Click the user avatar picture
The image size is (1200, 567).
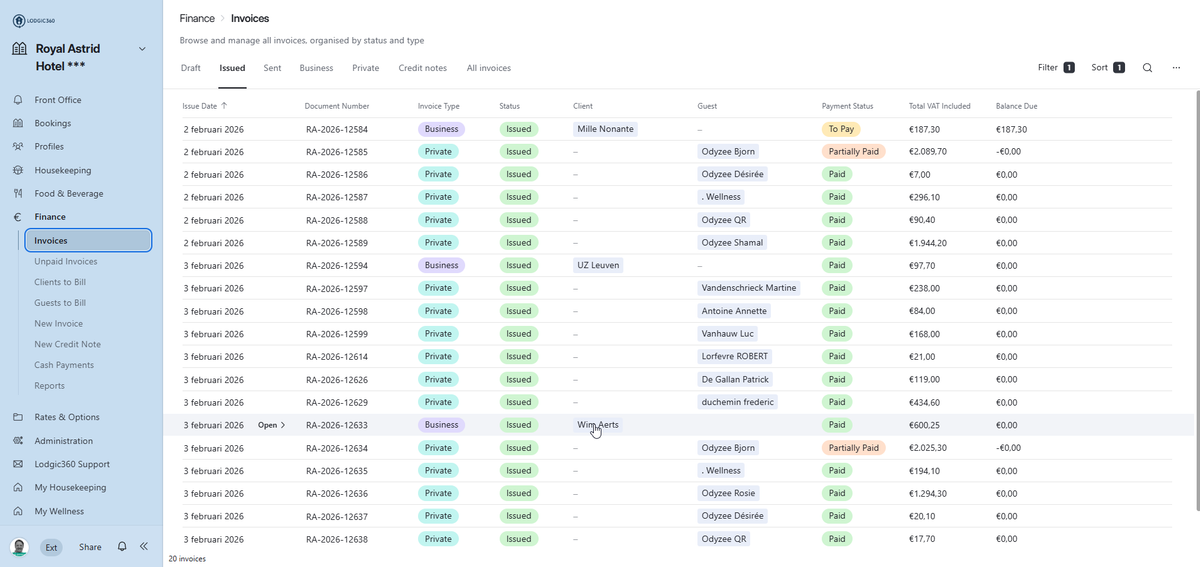pos(19,547)
